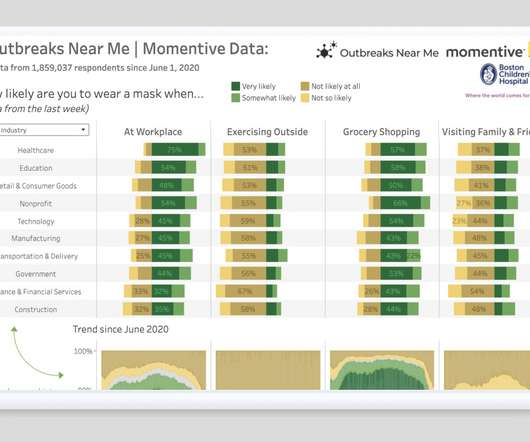The width and height of the screenshot is (530, 442).
Task: Open the Industry dropdown selector
Action: (x=44, y=130)
